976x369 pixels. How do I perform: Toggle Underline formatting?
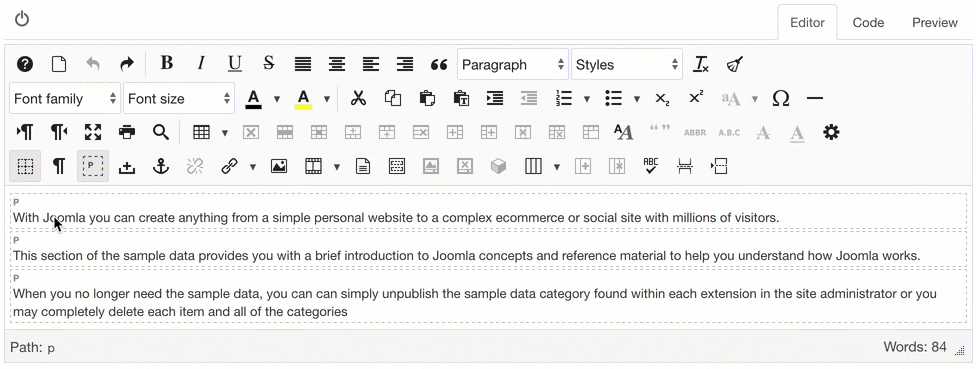click(234, 64)
